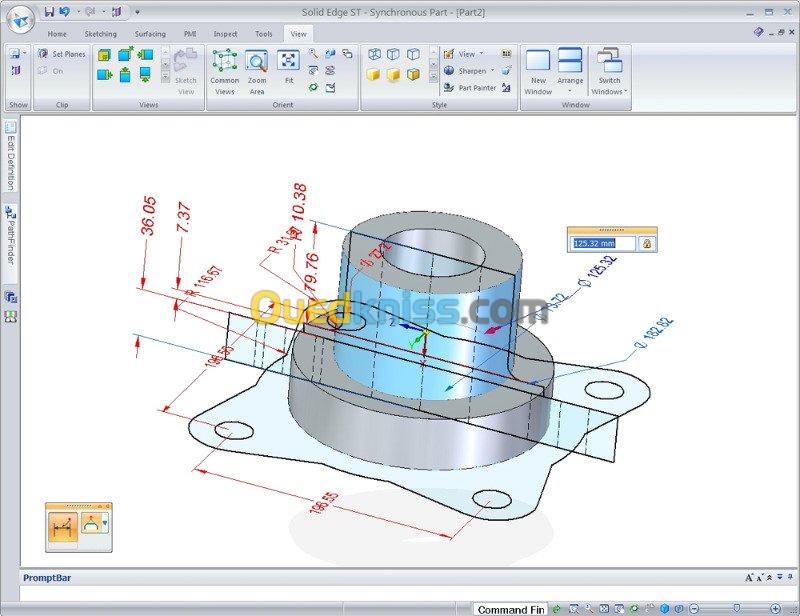Click the status bar zoom in plus button
The height and width of the screenshot is (616, 800).
[x=776, y=609]
